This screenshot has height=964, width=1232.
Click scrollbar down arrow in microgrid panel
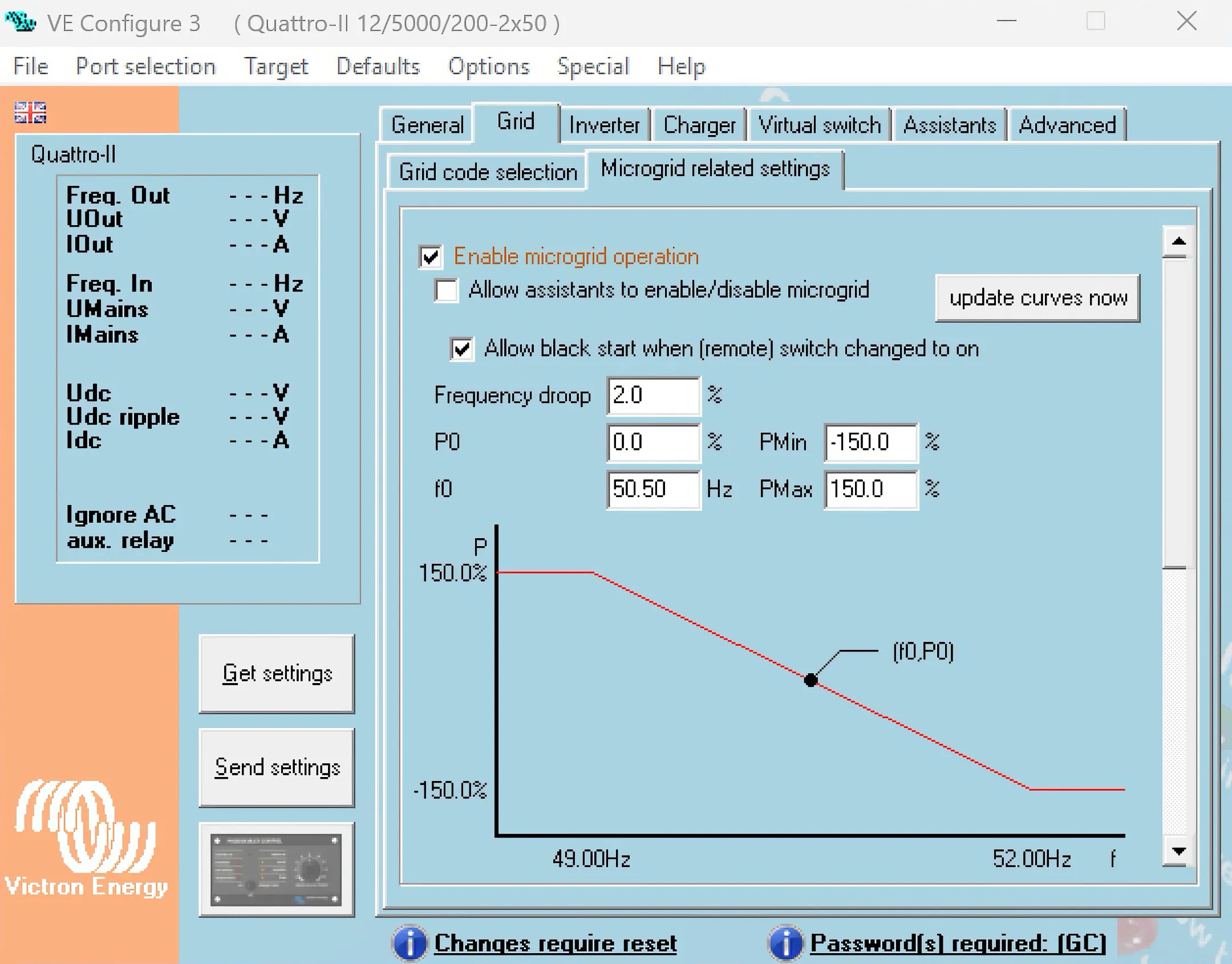[x=1178, y=851]
